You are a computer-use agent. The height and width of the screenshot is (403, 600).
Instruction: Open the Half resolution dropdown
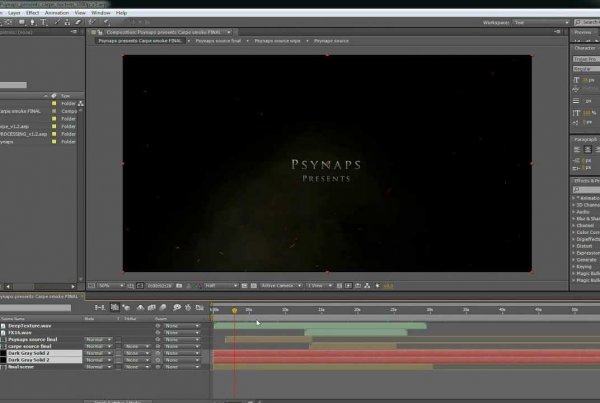[x=221, y=286]
